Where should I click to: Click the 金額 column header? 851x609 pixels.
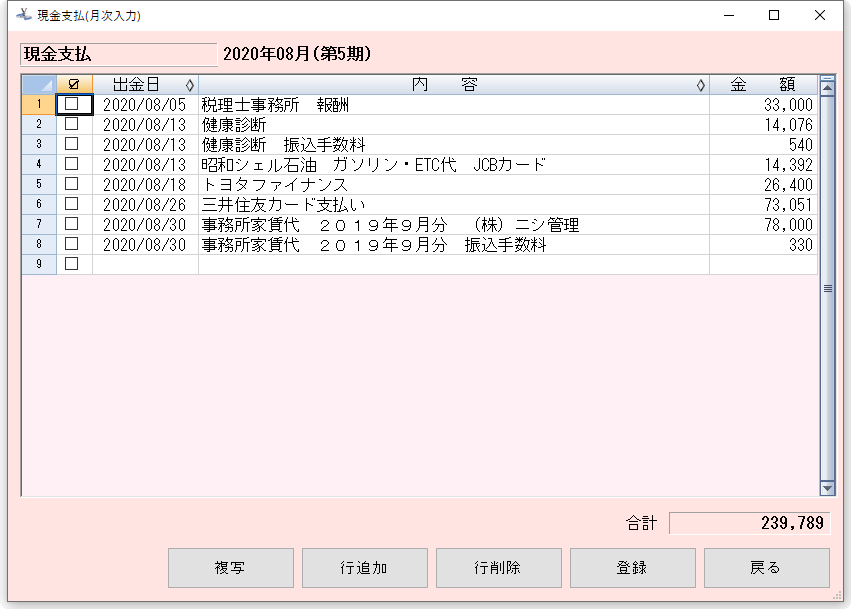[x=763, y=84]
